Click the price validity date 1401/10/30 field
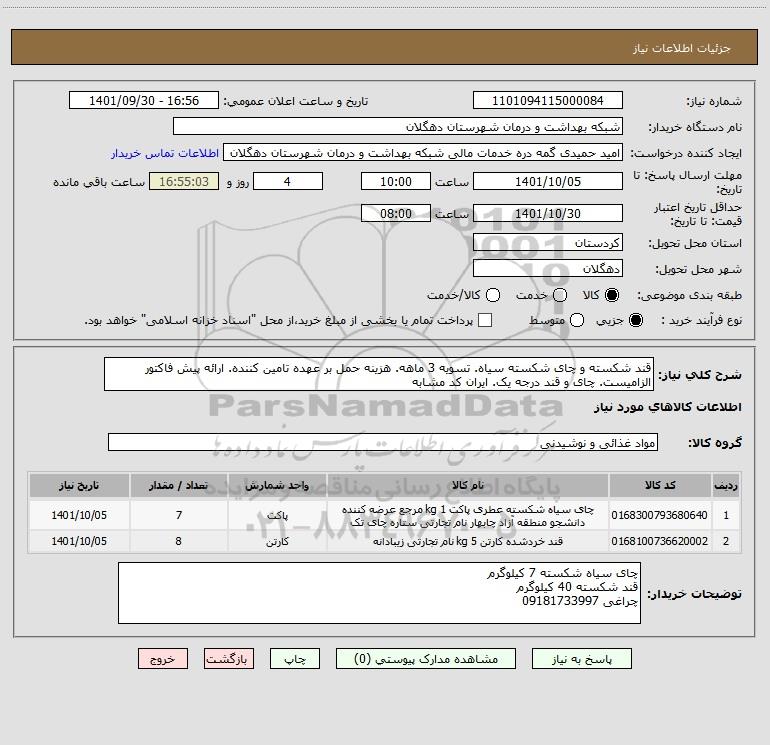Viewport: 770px width, 745px height. 548,213
